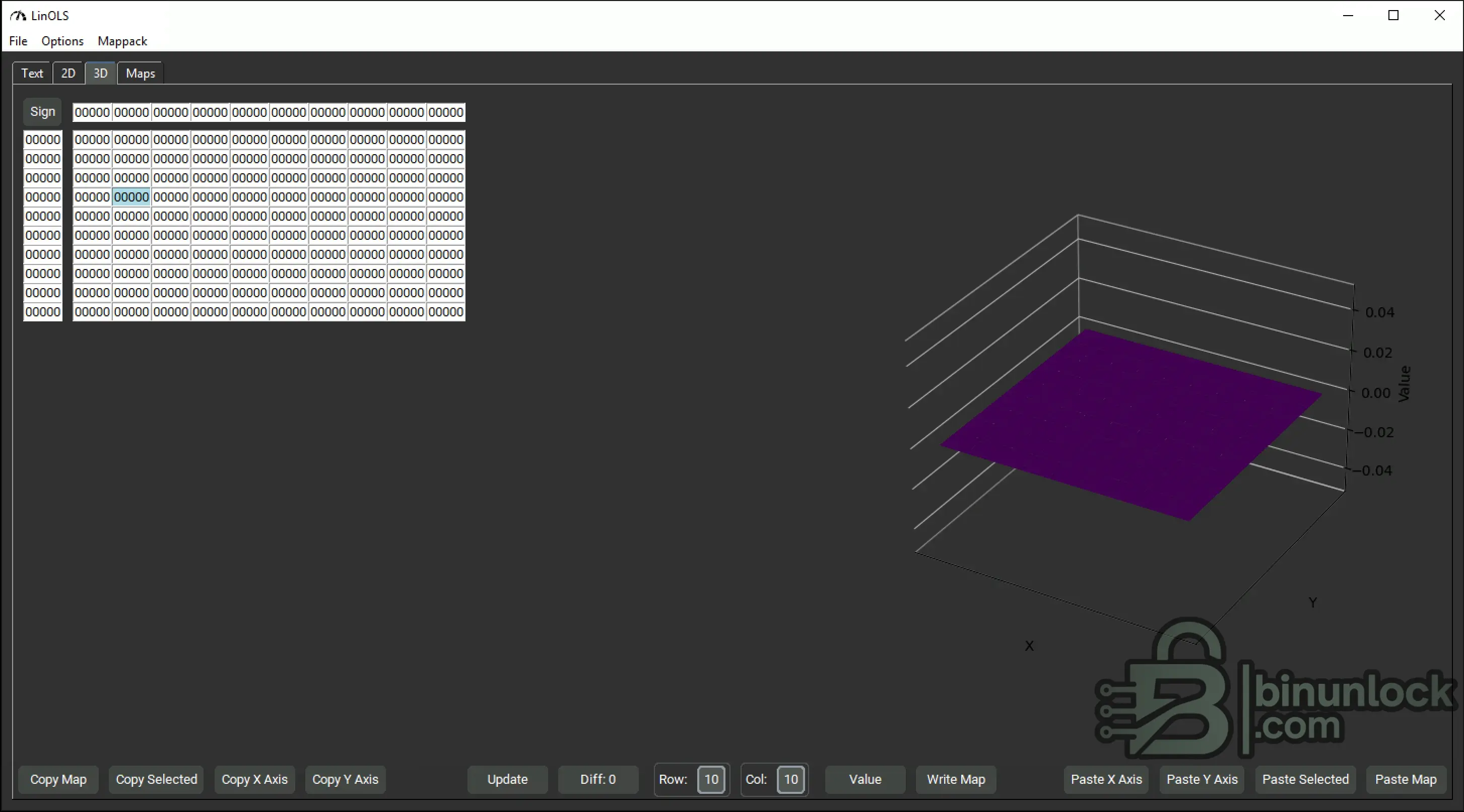This screenshot has width=1464, height=812.
Task: Switch to the 2D tab
Action: (x=68, y=74)
